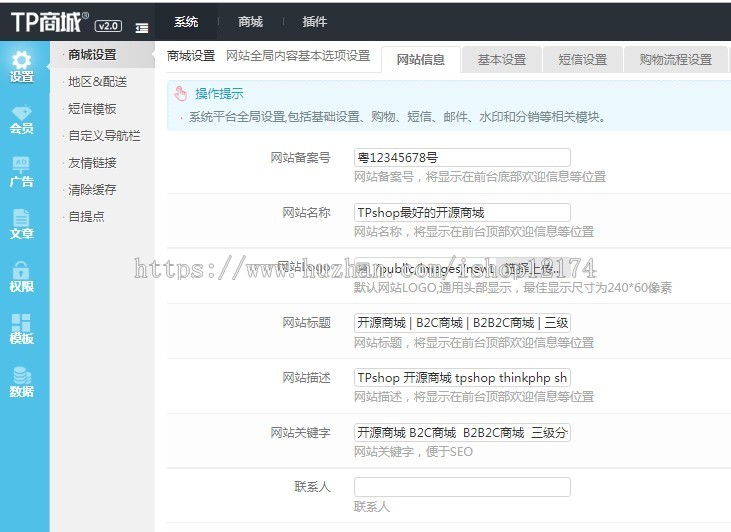Open 短信模板 in the submenu
The height and width of the screenshot is (532, 731).
92,109
